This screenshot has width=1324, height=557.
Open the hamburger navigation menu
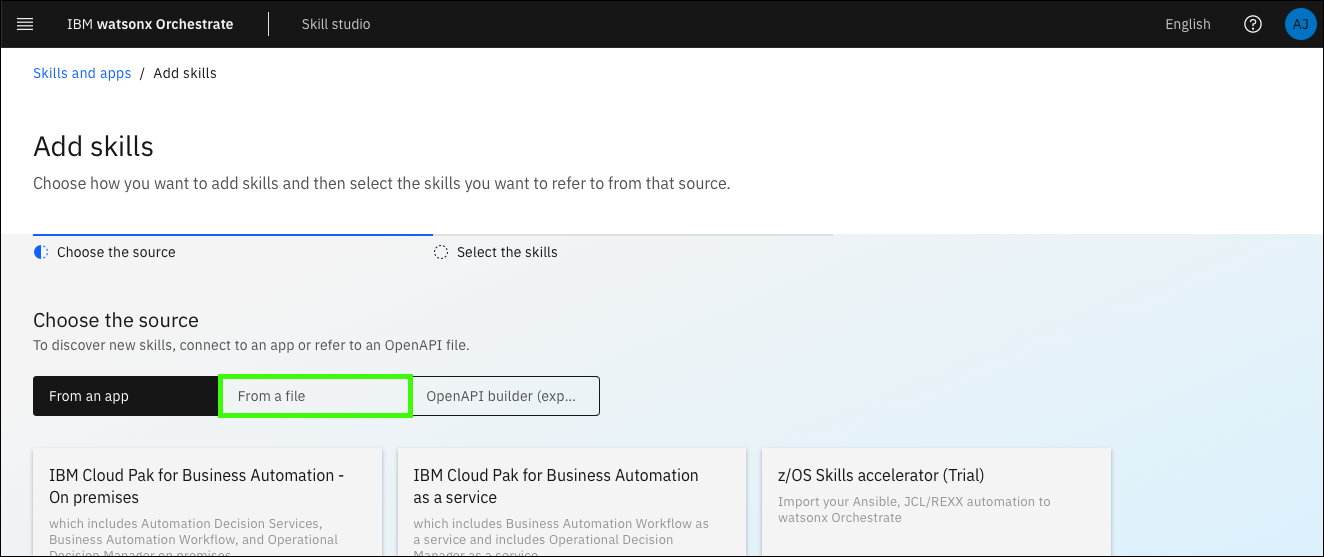(x=25, y=24)
